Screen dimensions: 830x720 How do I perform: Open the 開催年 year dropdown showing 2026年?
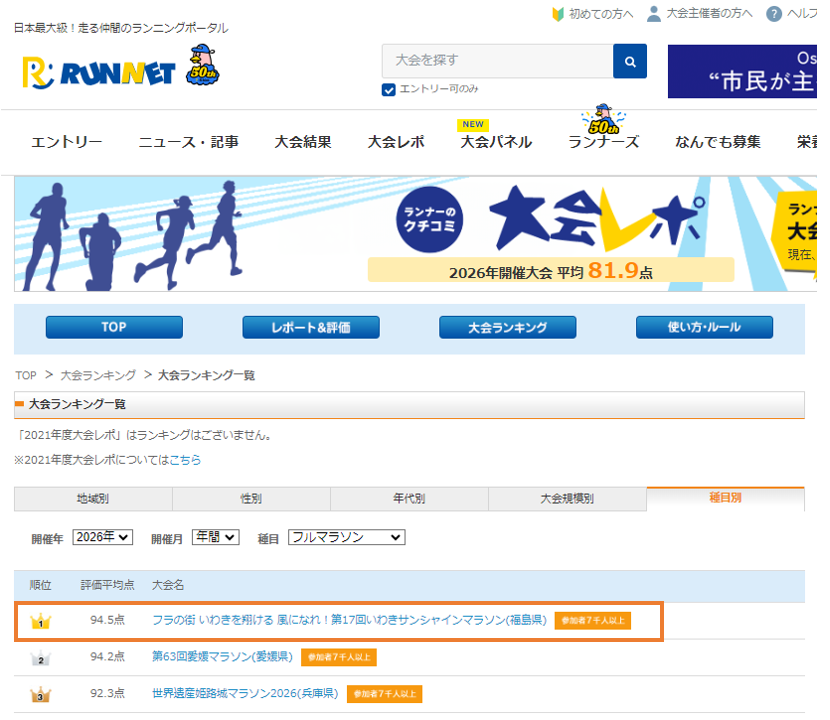point(100,537)
